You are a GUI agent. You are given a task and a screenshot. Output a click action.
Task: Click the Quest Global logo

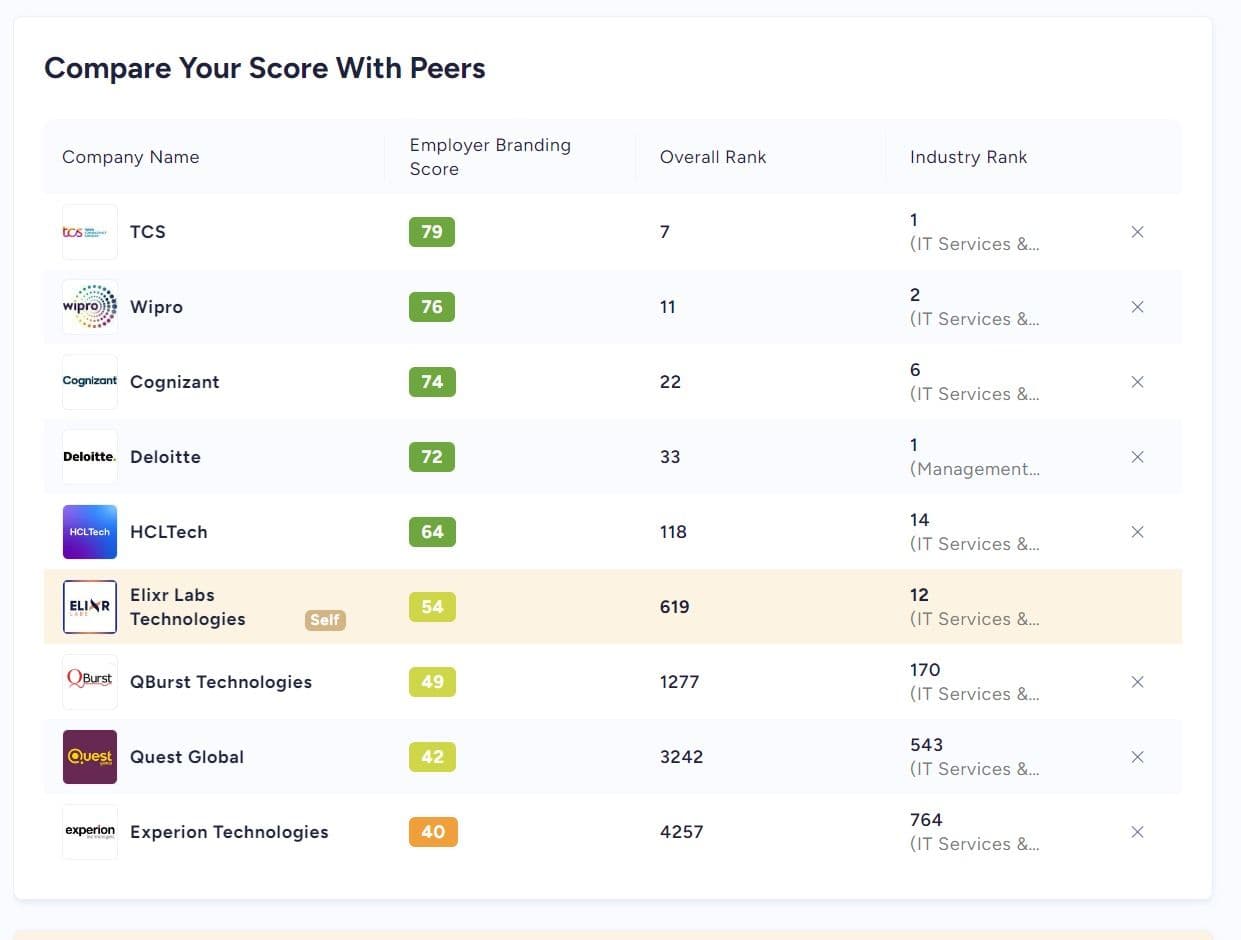pos(90,757)
